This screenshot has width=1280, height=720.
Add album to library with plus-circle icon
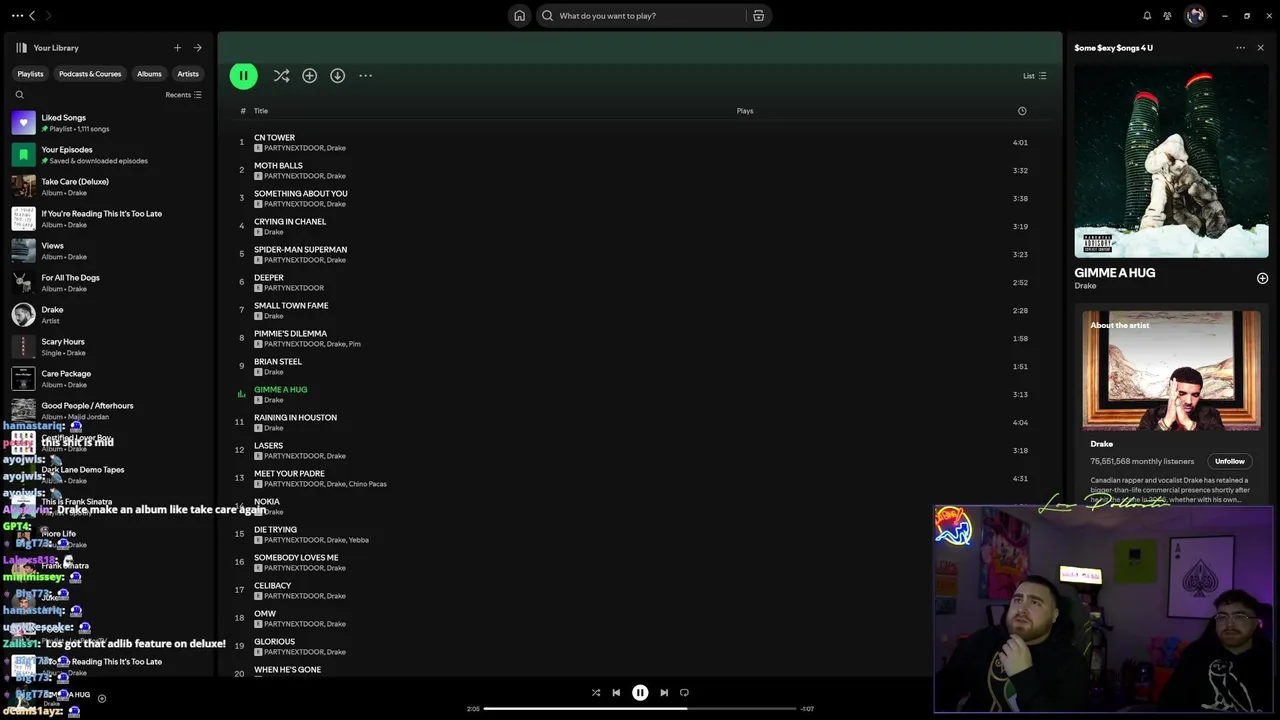click(310, 76)
